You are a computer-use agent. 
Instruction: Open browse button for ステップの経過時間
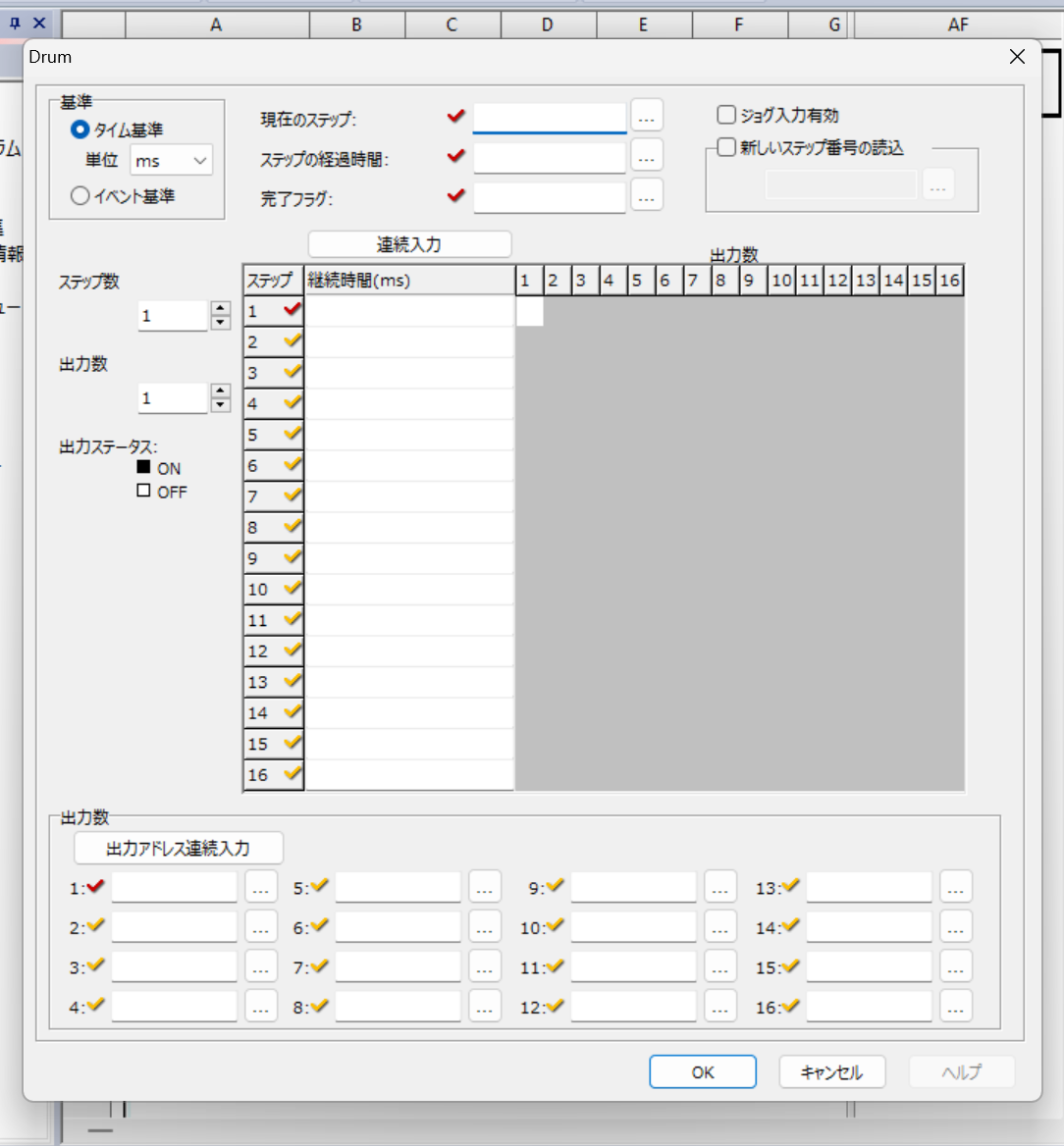[647, 157]
